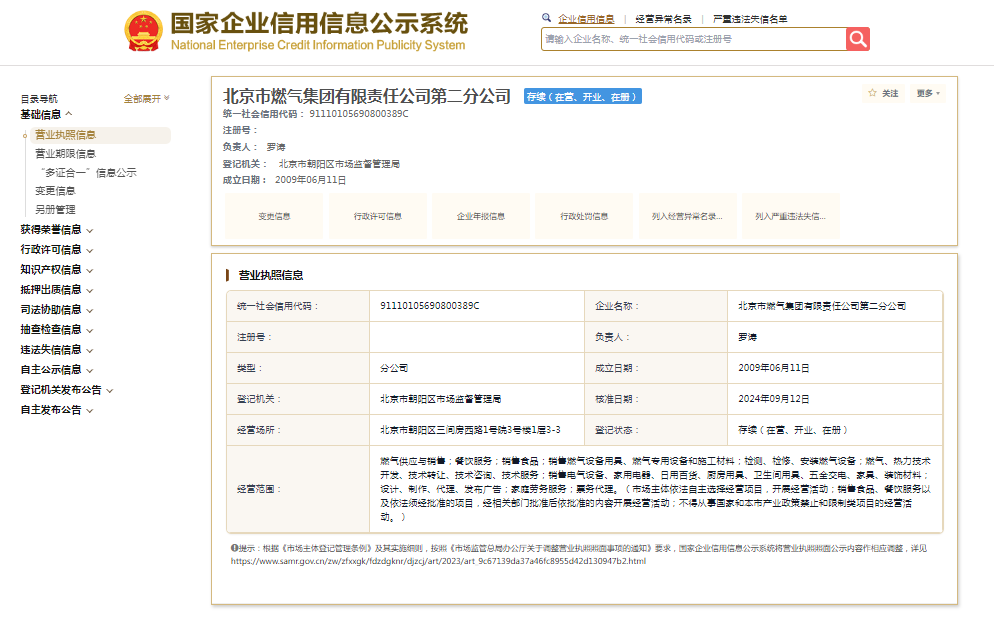Image resolution: width=994 pixels, height=623 pixels.
Task: Click the national emblem logo
Action: 144,32
